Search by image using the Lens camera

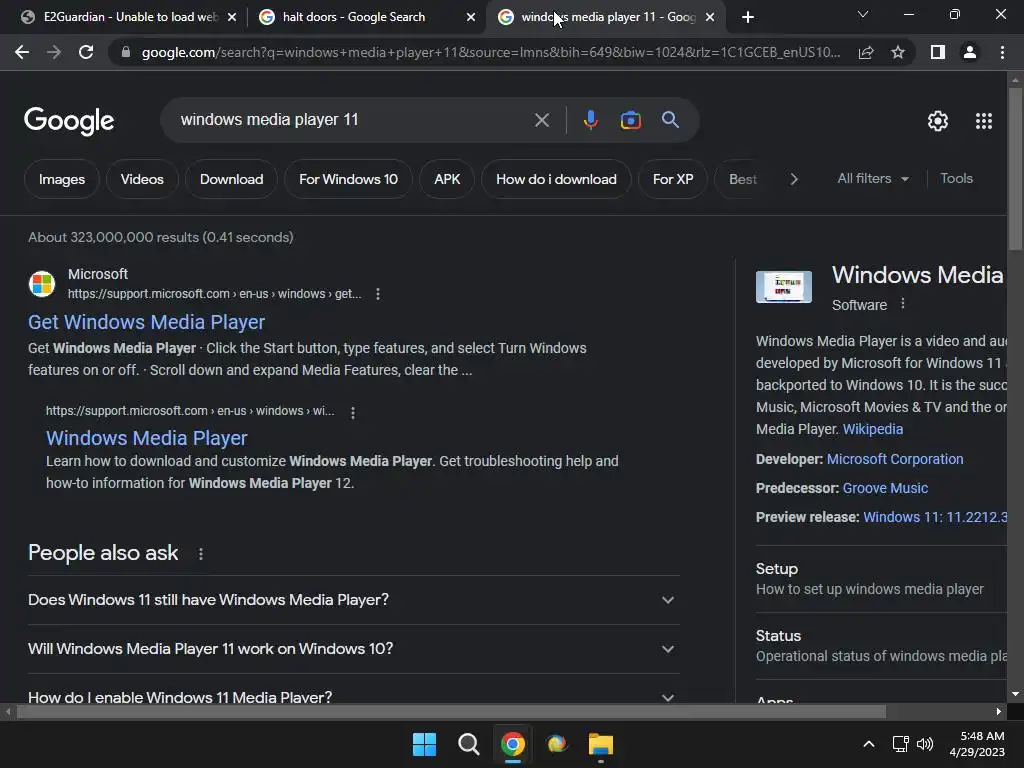pos(630,120)
